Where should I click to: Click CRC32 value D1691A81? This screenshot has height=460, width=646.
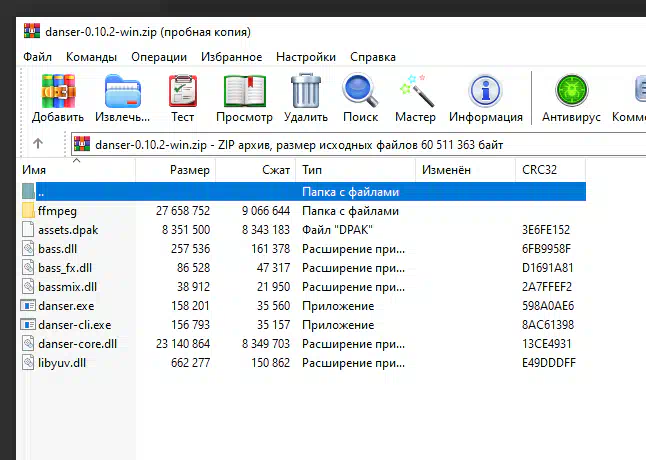click(x=548, y=268)
